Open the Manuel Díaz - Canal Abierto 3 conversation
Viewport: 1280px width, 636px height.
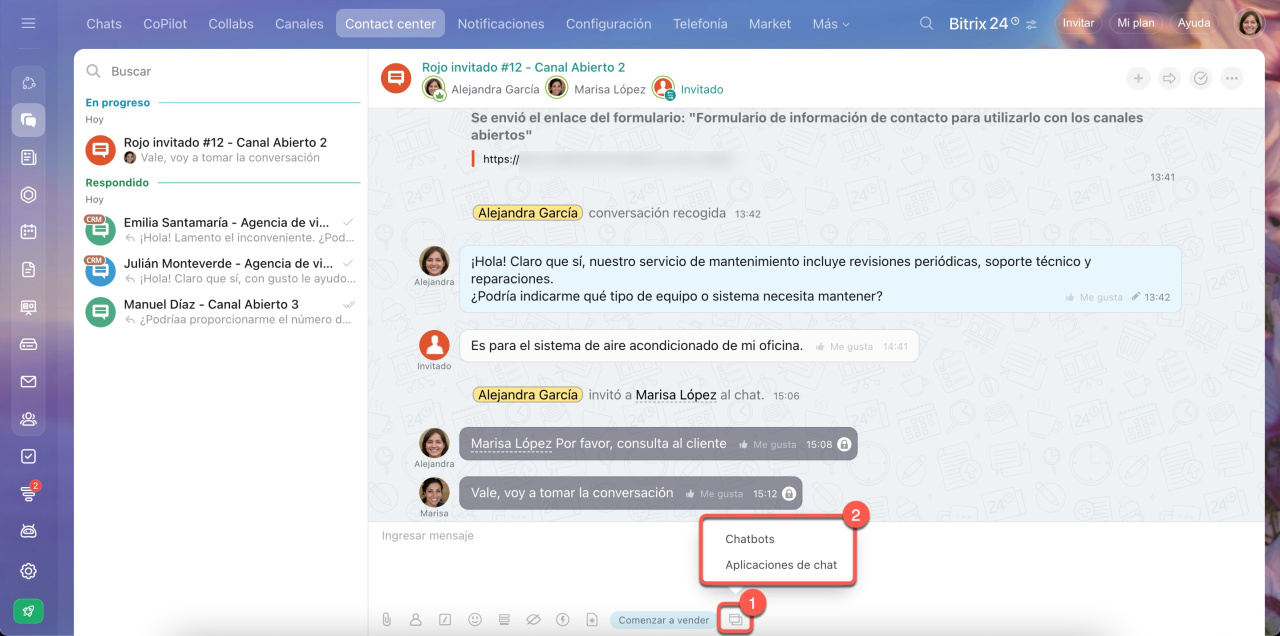(x=221, y=311)
